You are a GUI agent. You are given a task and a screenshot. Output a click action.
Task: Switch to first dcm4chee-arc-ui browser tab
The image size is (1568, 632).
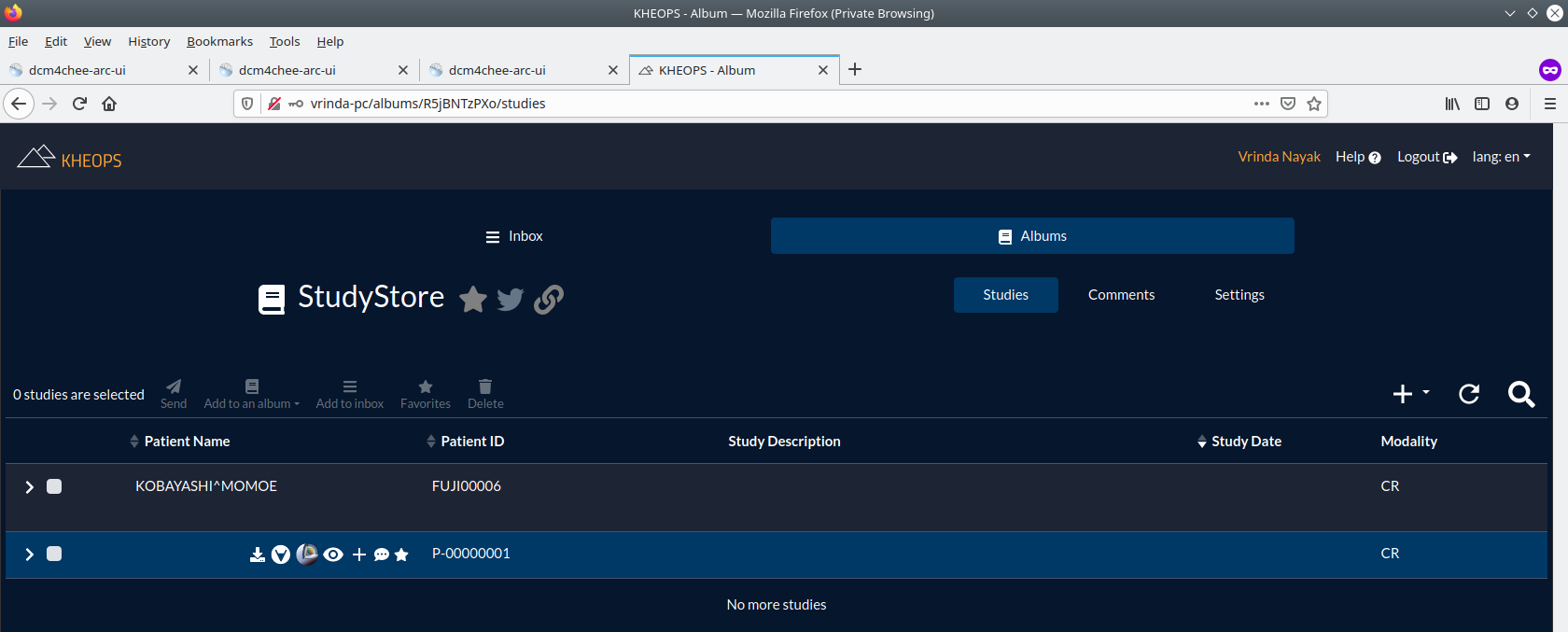point(104,70)
